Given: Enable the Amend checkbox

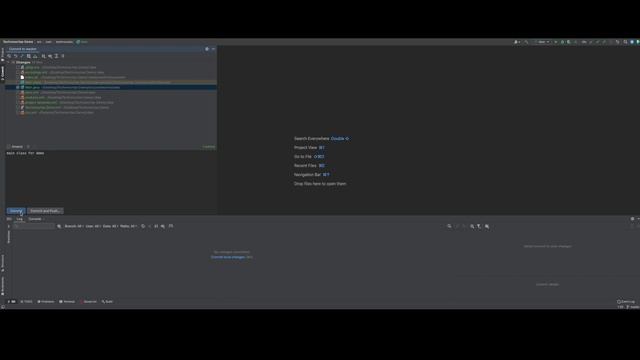Looking at the screenshot, I should coord(9,147).
